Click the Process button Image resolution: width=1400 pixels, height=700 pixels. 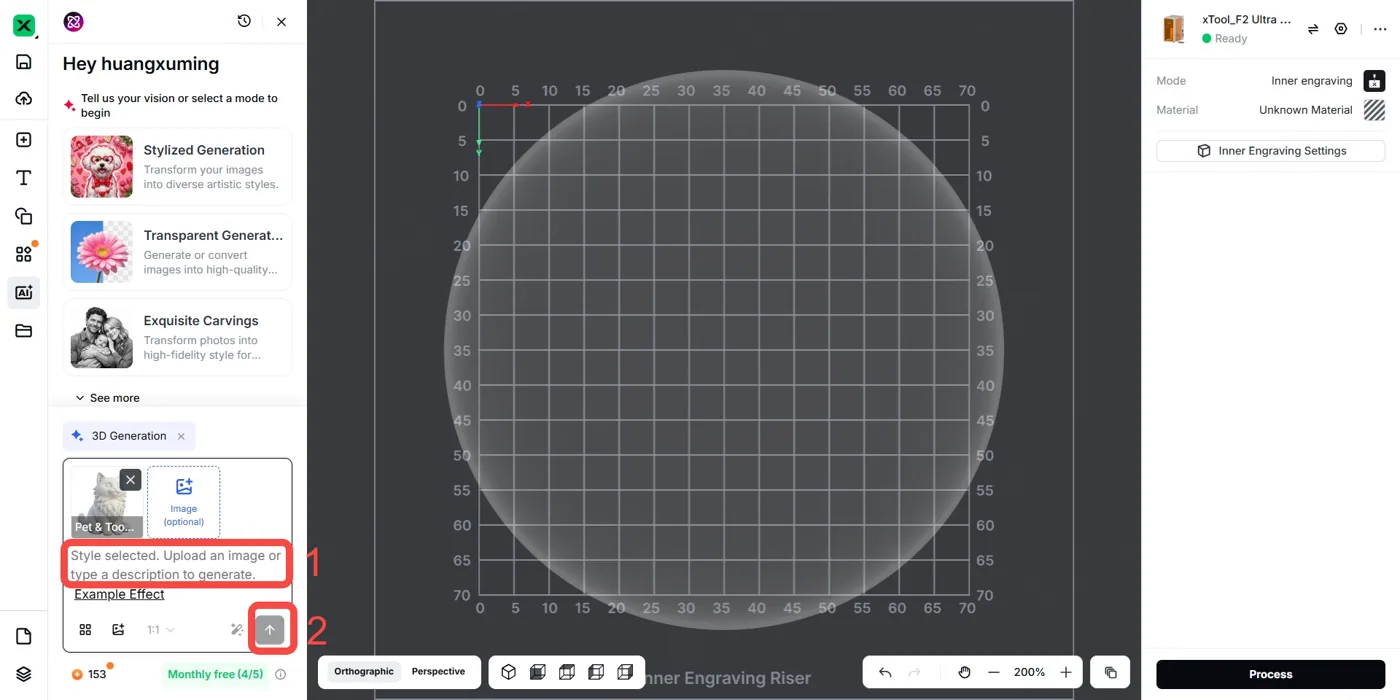(x=1270, y=674)
